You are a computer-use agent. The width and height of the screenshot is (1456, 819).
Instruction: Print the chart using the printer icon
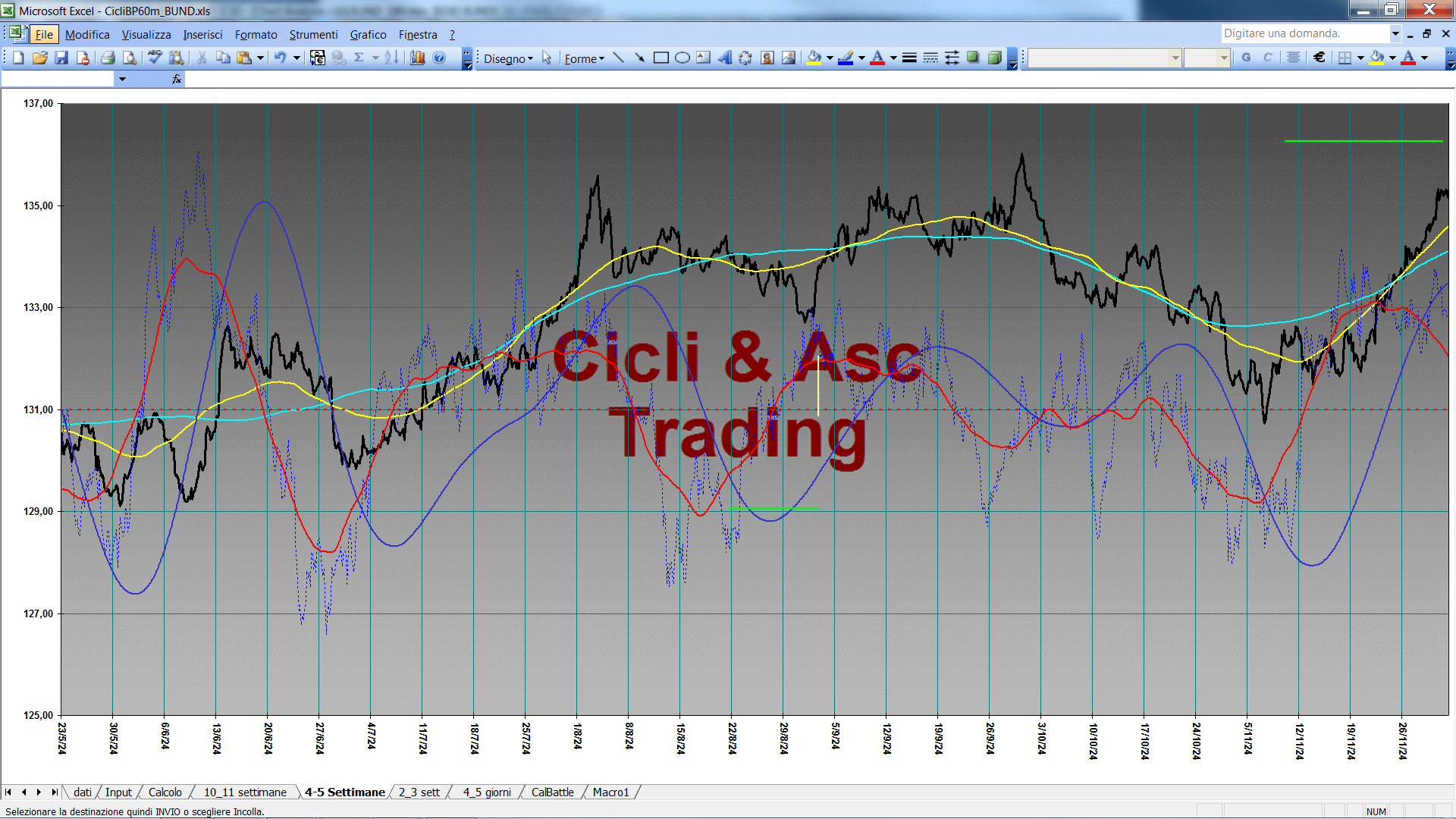pyautogui.click(x=108, y=58)
